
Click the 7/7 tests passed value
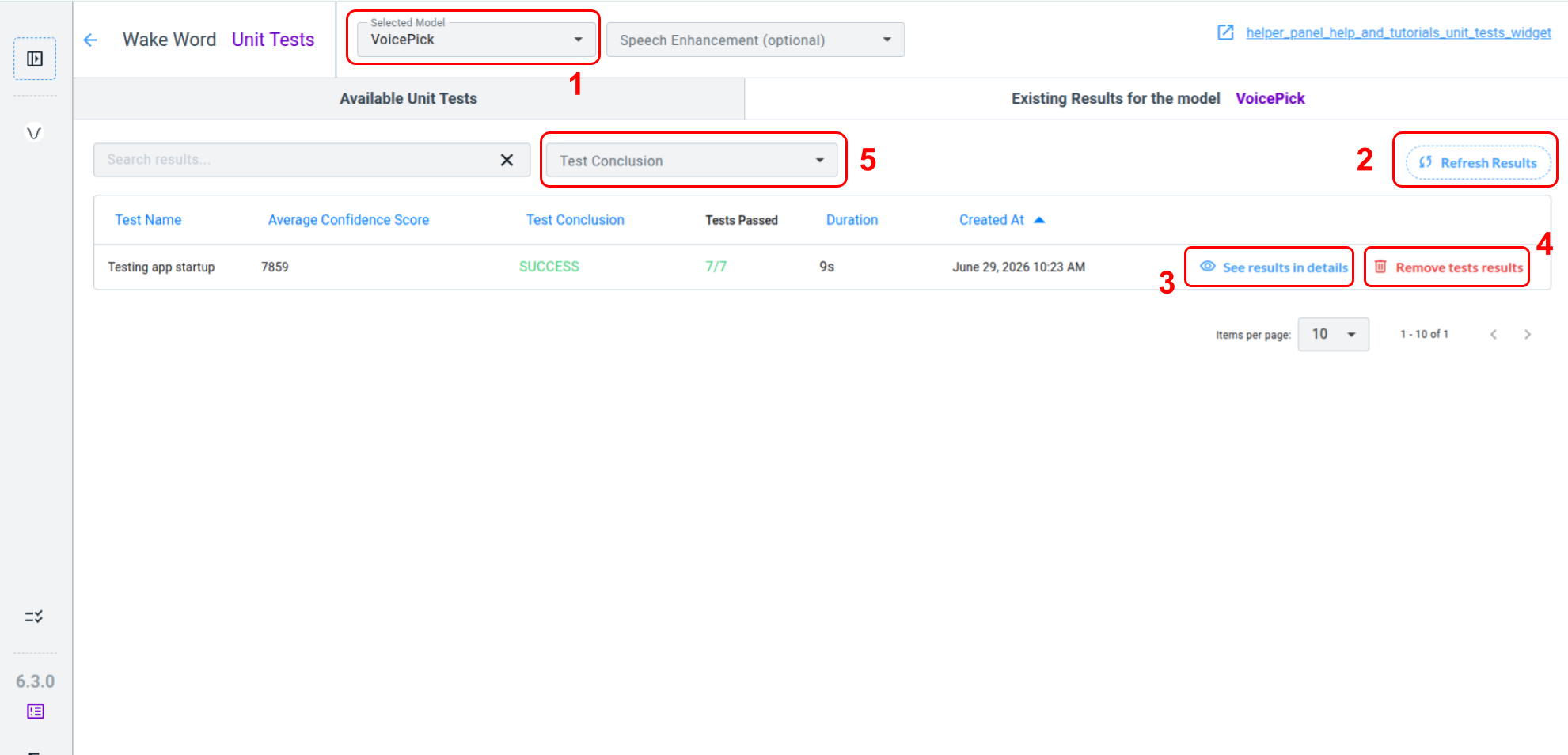pos(716,267)
